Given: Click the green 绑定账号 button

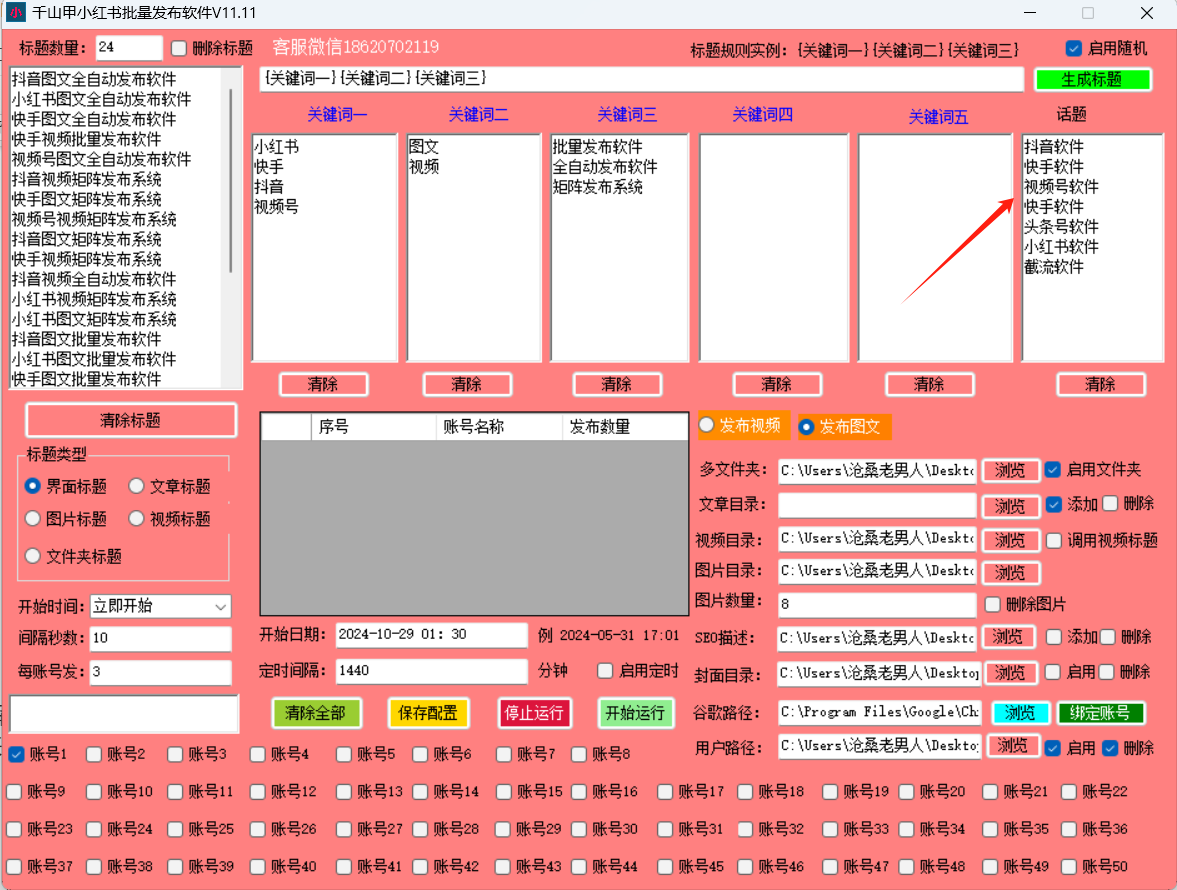Looking at the screenshot, I should click(1100, 713).
